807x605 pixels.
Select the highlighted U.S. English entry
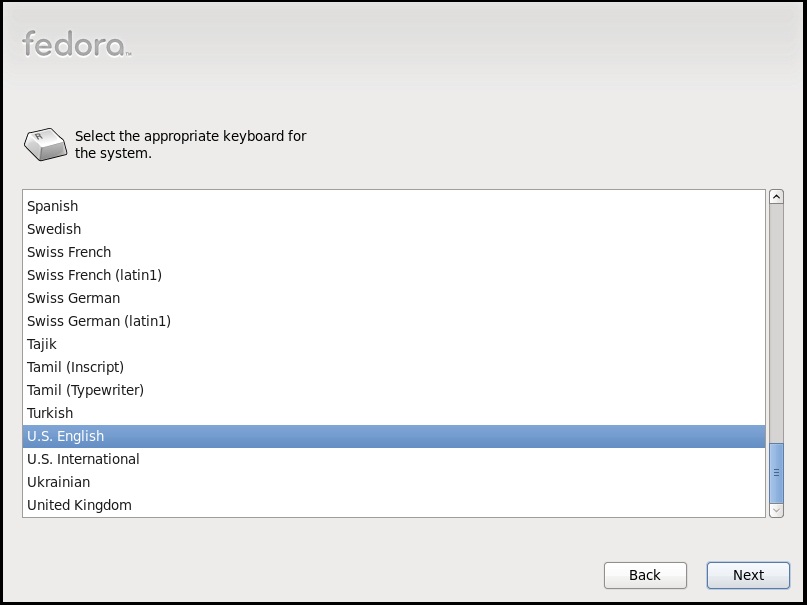tap(394, 436)
